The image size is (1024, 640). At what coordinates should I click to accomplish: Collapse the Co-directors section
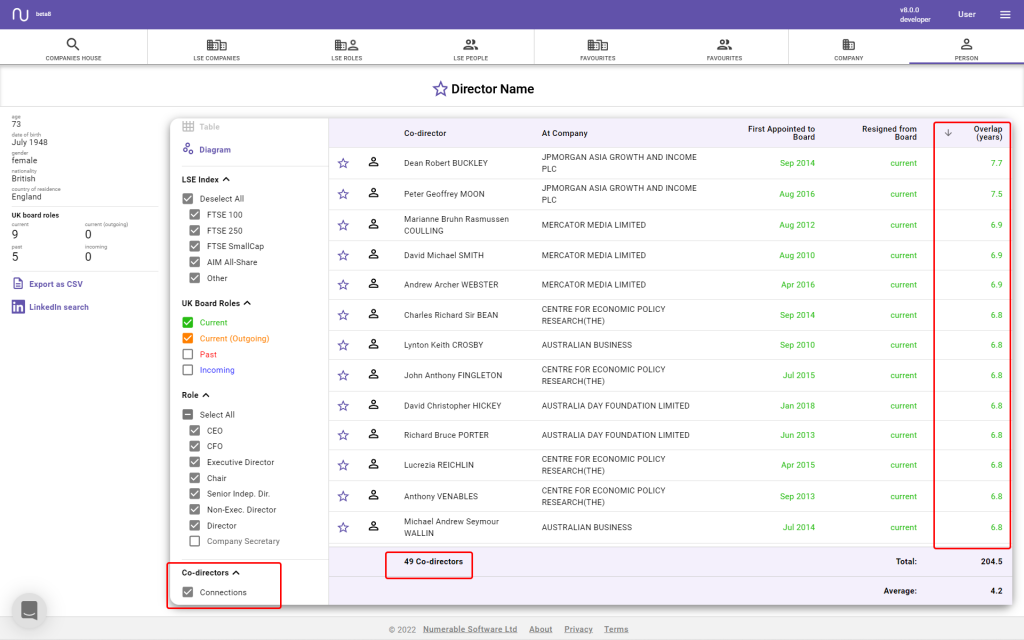point(236,573)
